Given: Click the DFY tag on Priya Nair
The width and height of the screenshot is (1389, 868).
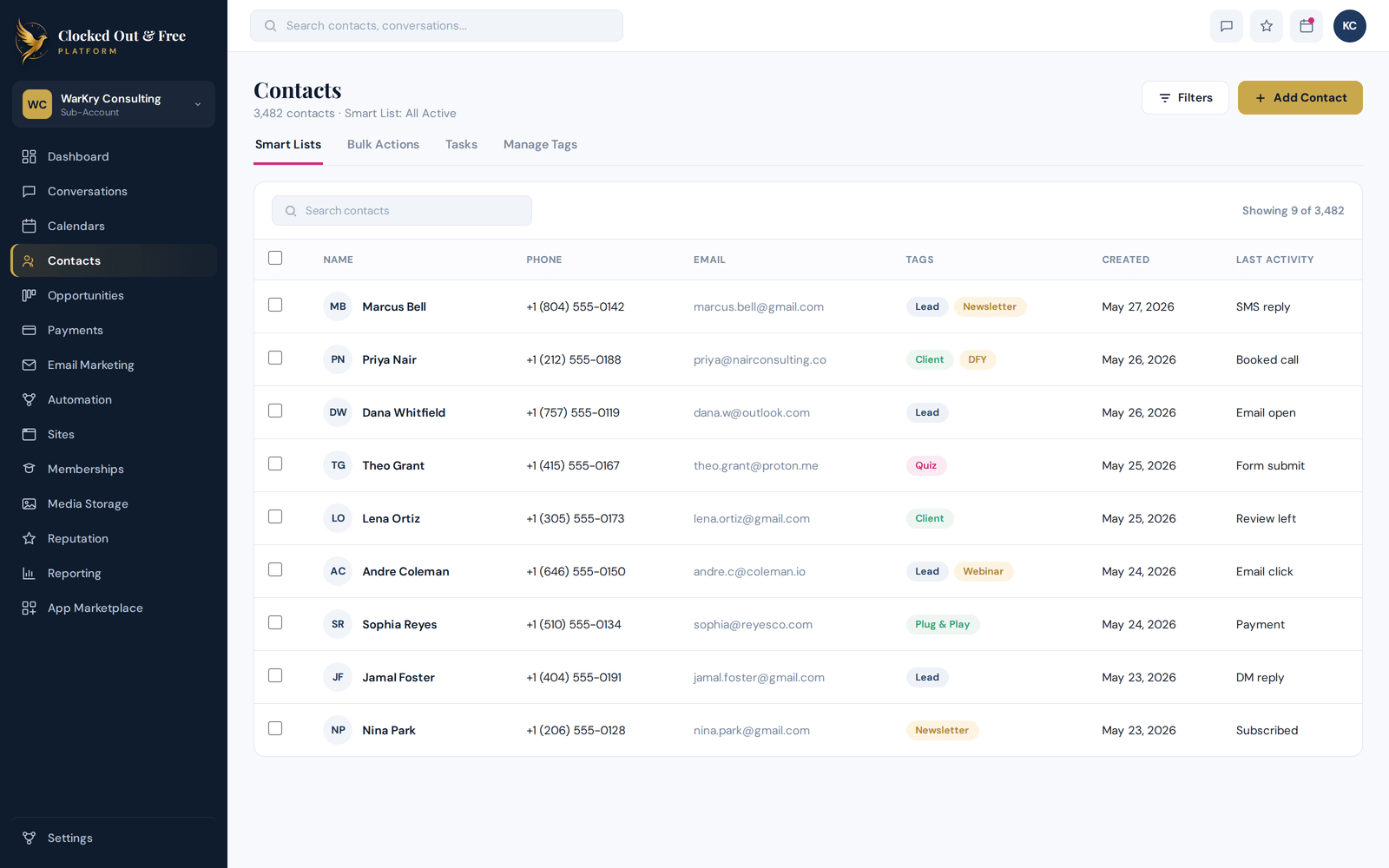Looking at the screenshot, I should 977,359.
